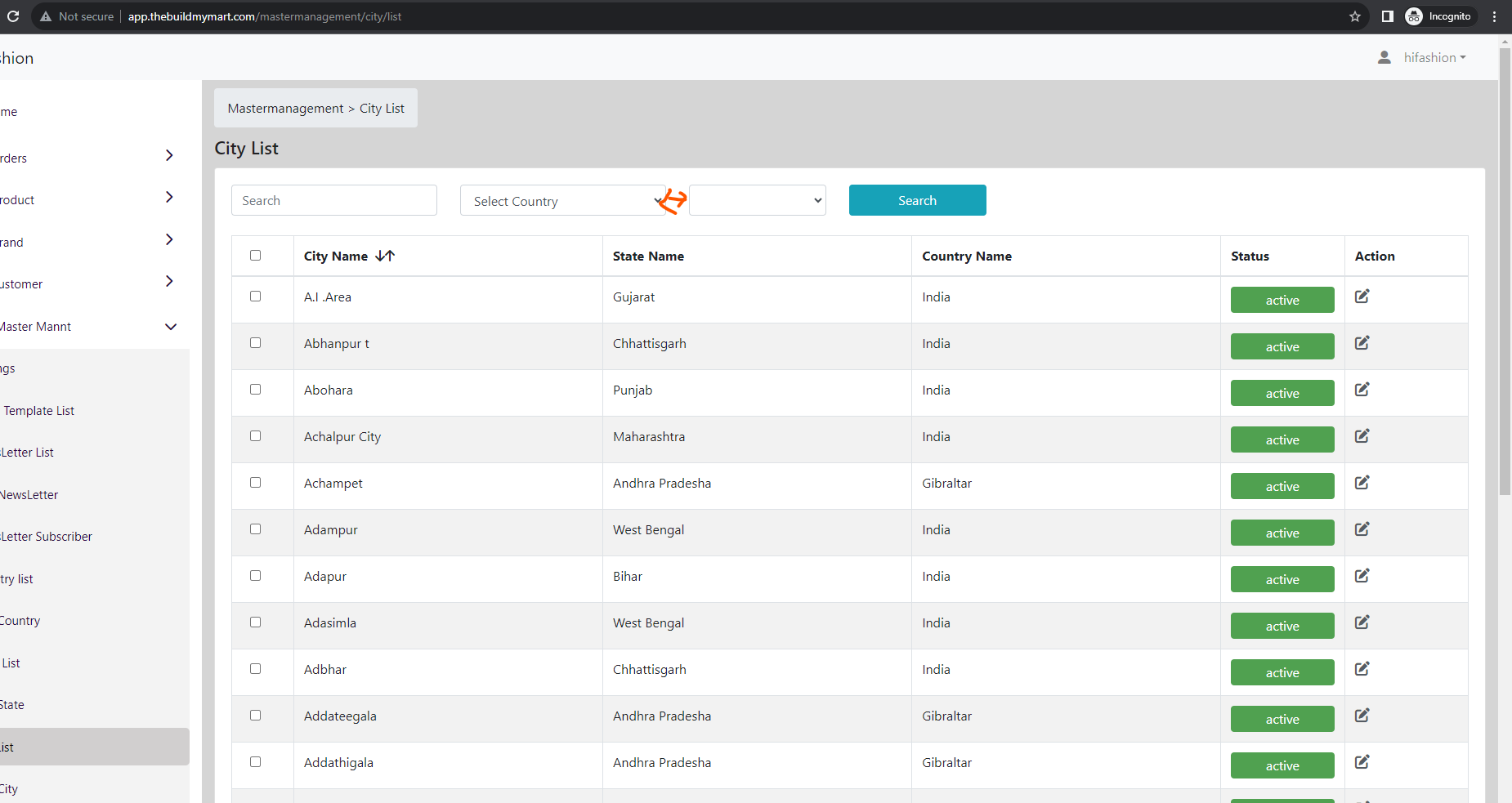Open the empty state dropdown
The width and height of the screenshot is (1512, 803).
tap(758, 200)
